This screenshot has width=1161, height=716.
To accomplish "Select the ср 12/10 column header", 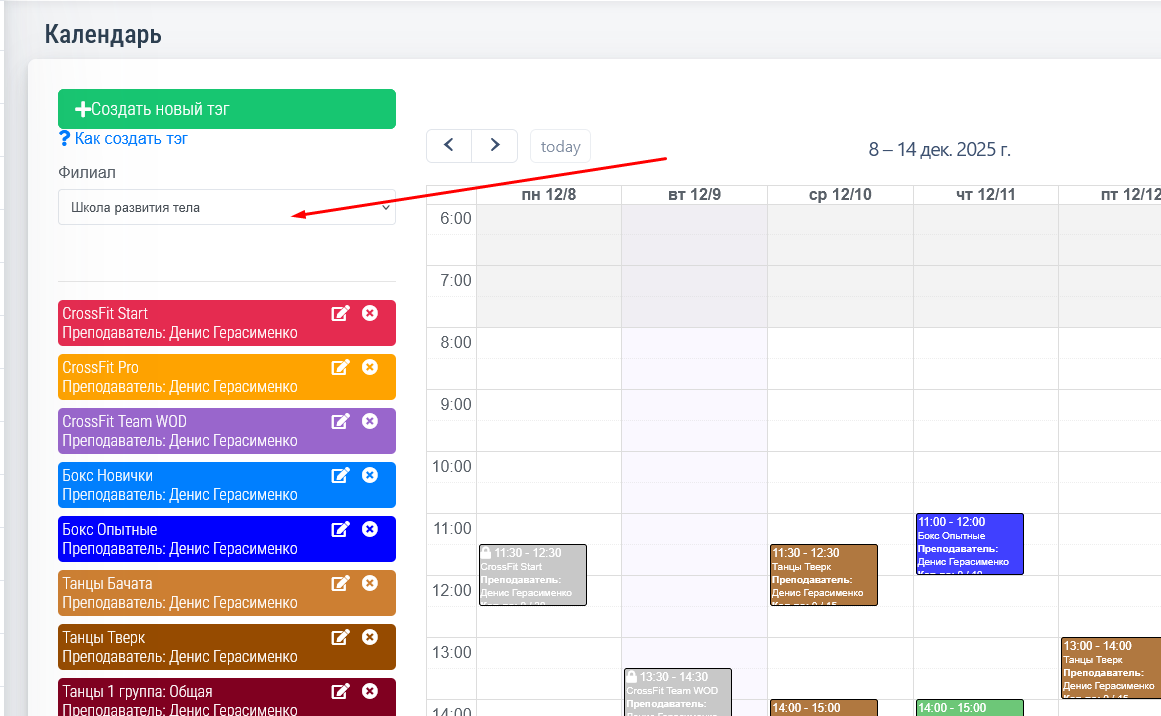I will coord(839,195).
